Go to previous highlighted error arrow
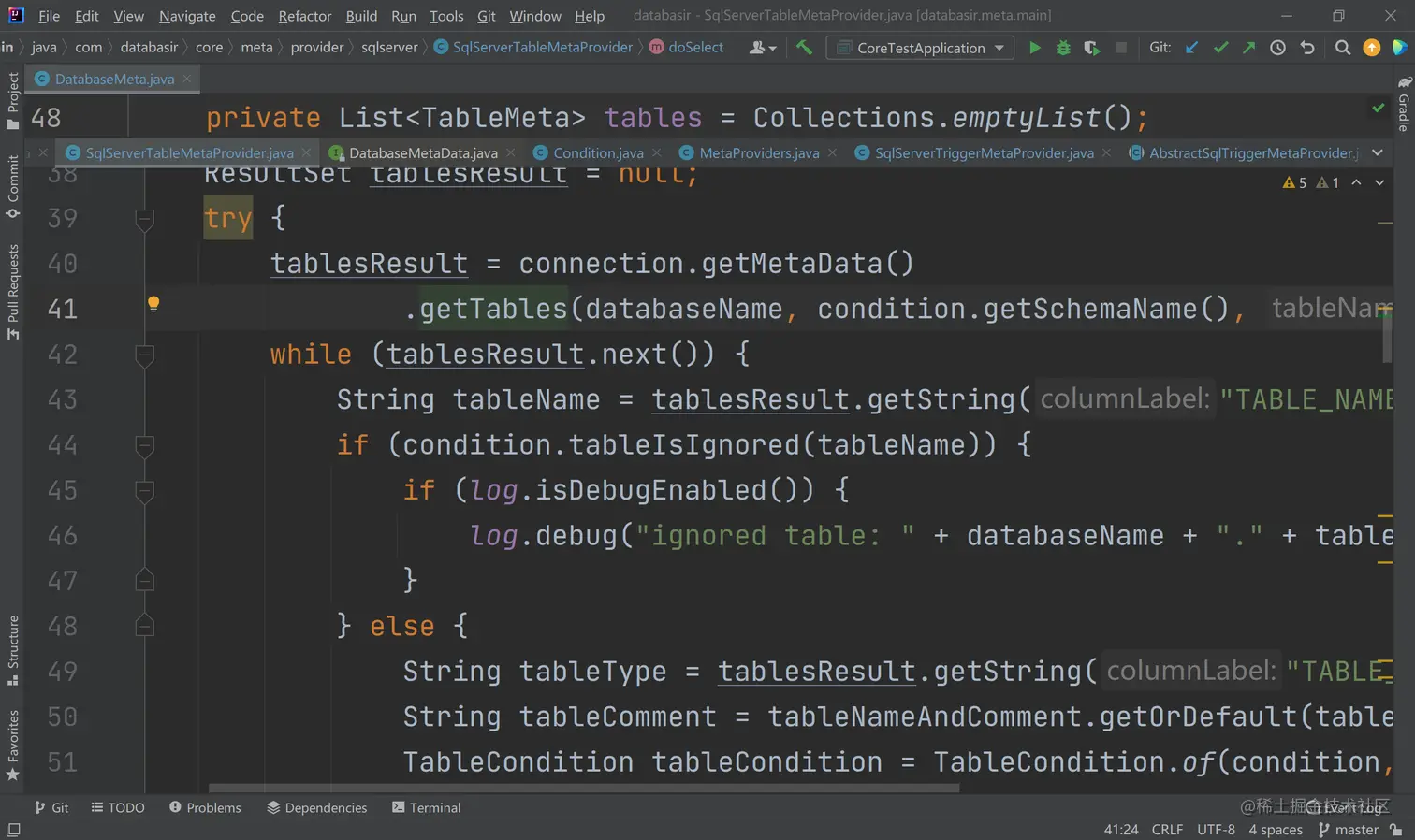The height and width of the screenshot is (840, 1415). [x=1356, y=182]
